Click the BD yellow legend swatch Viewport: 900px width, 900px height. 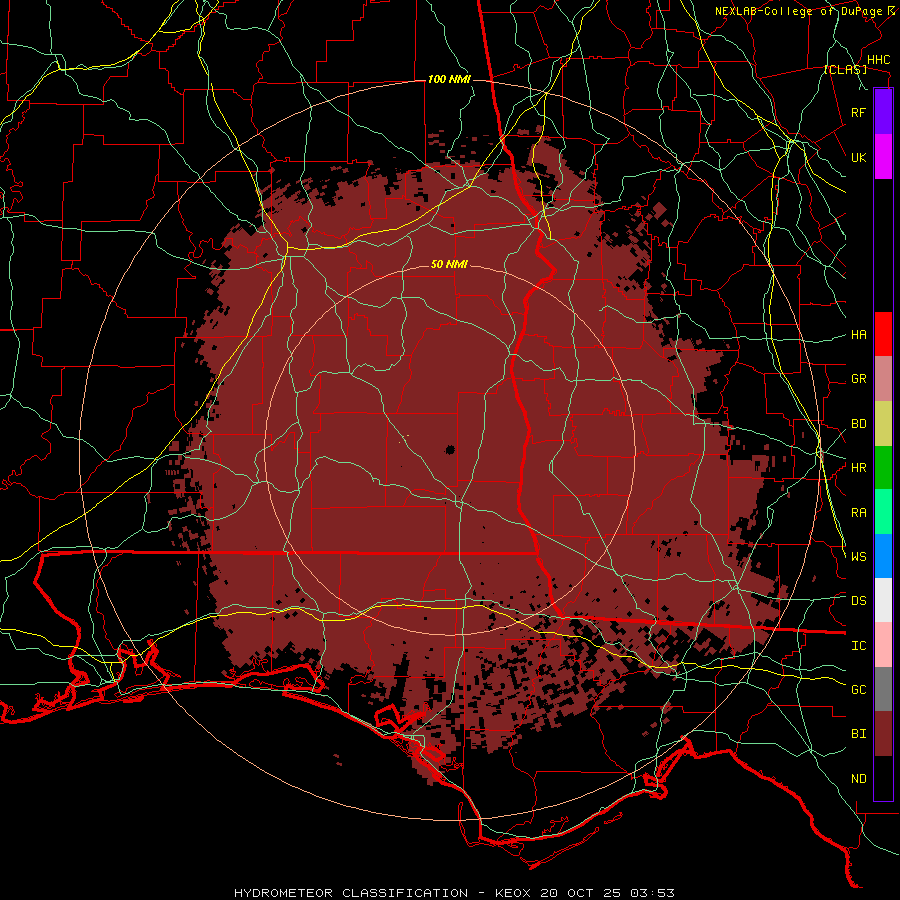pos(883,423)
